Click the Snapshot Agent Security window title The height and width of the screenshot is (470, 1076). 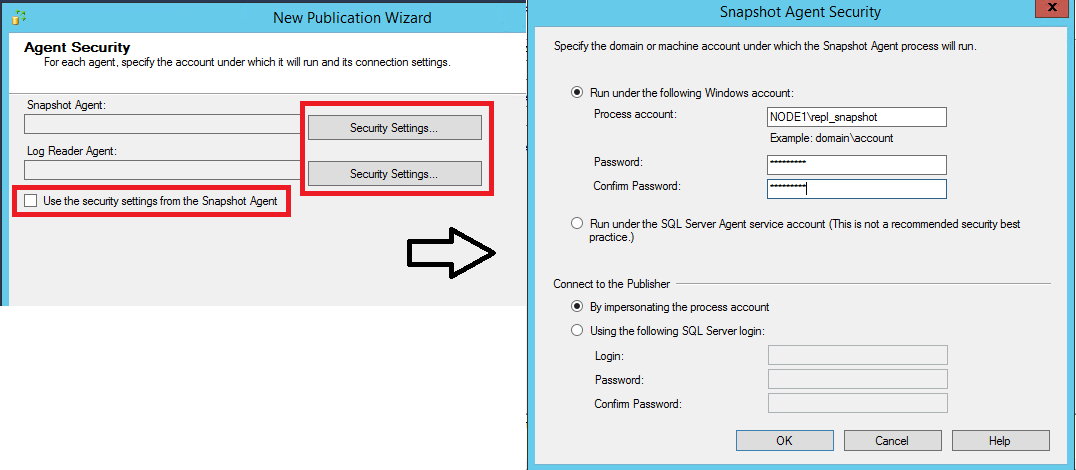(800, 12)
